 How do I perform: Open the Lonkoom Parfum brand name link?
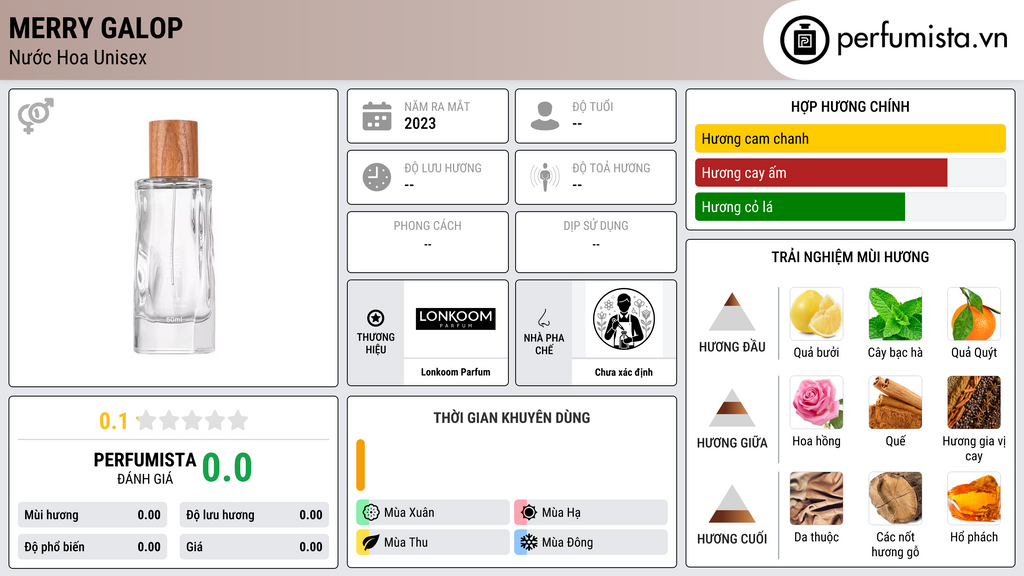coord(455,372)
